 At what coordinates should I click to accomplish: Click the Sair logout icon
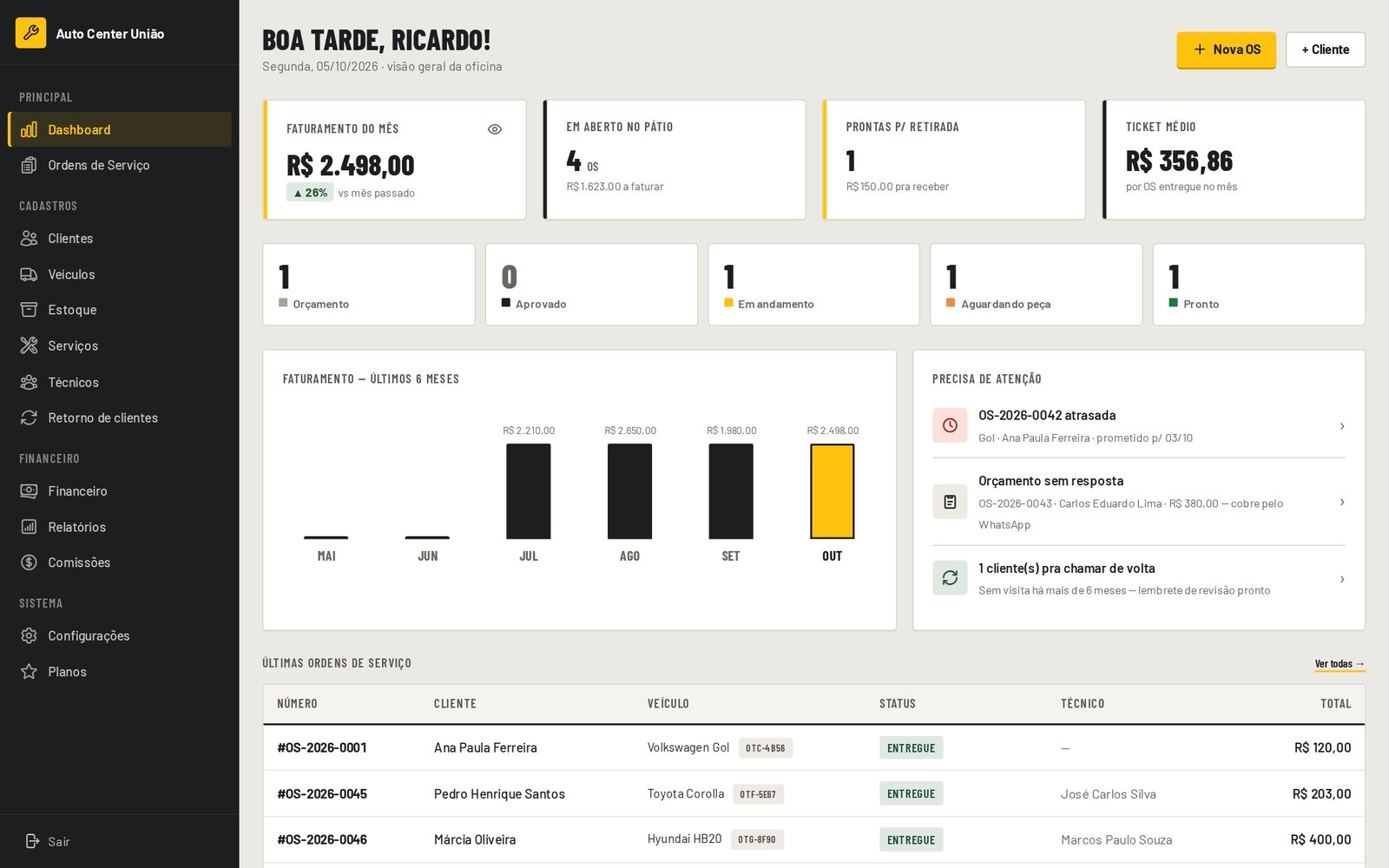click(32, 841)
